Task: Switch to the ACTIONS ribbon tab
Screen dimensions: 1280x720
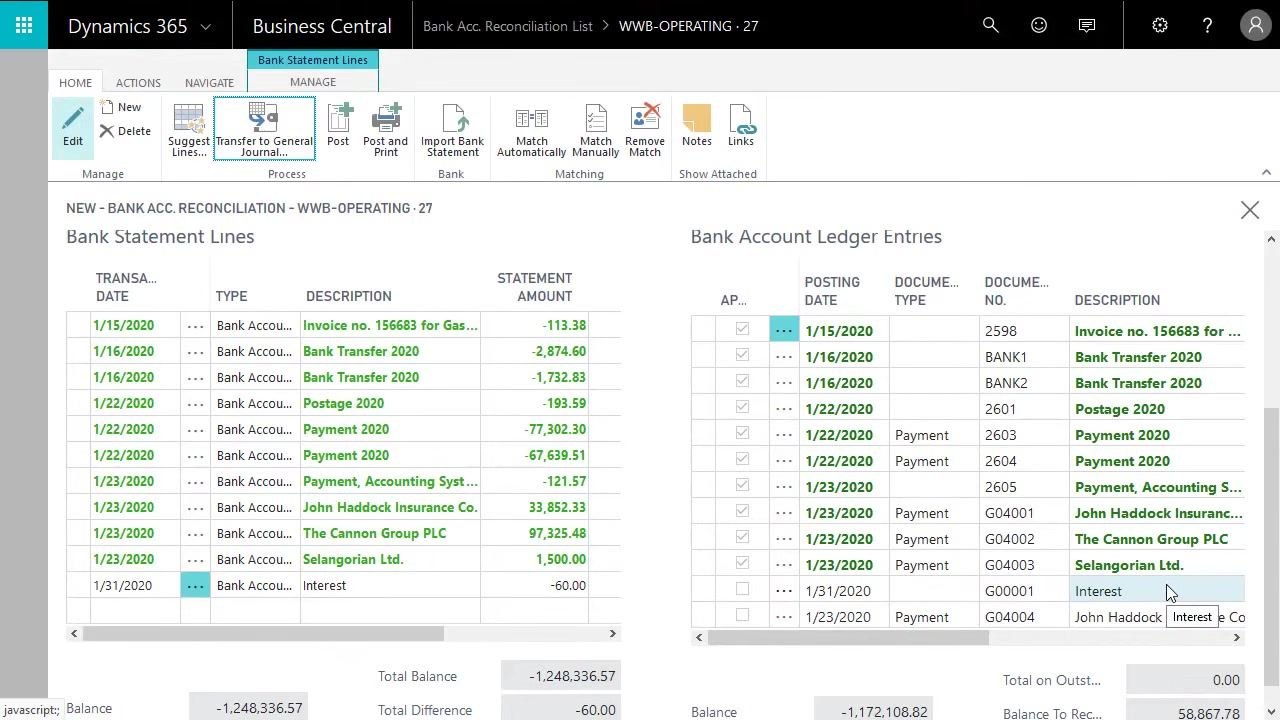Action: coord(138,83)
